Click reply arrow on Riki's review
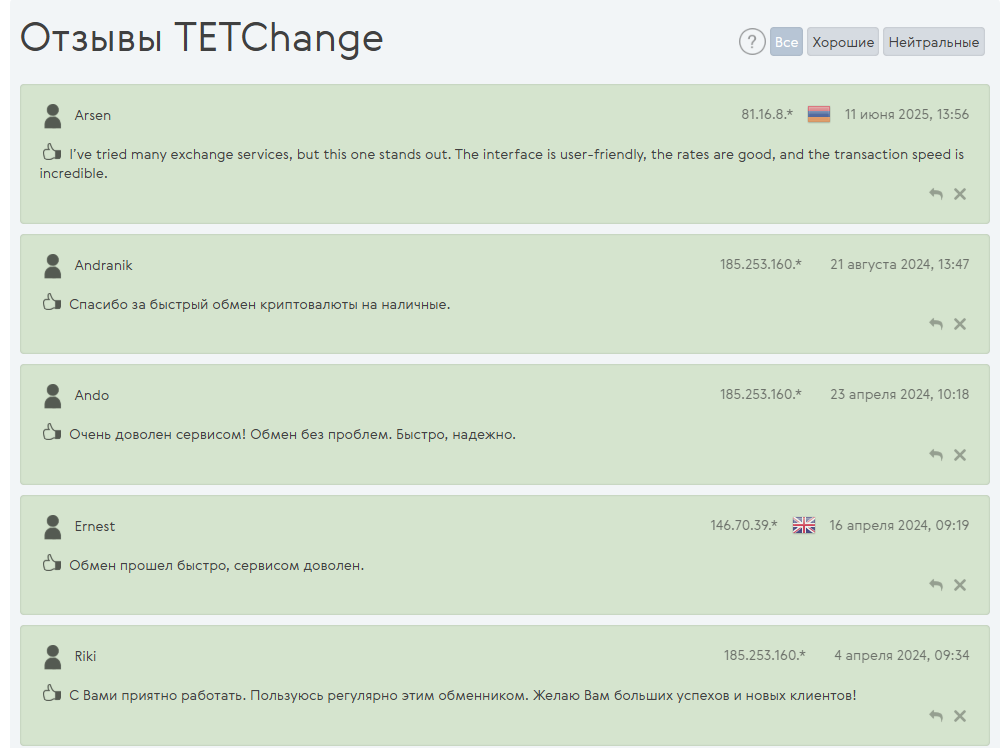1000x748 pixels. point(936,716)
